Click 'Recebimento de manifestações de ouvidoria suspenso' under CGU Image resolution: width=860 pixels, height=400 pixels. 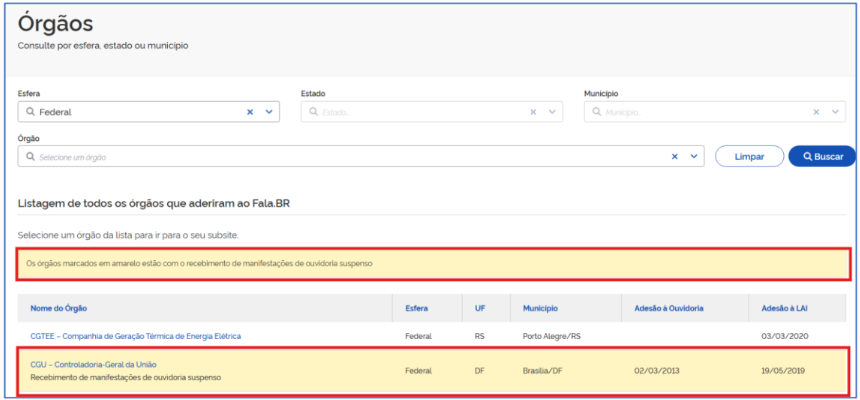[126, 378]
